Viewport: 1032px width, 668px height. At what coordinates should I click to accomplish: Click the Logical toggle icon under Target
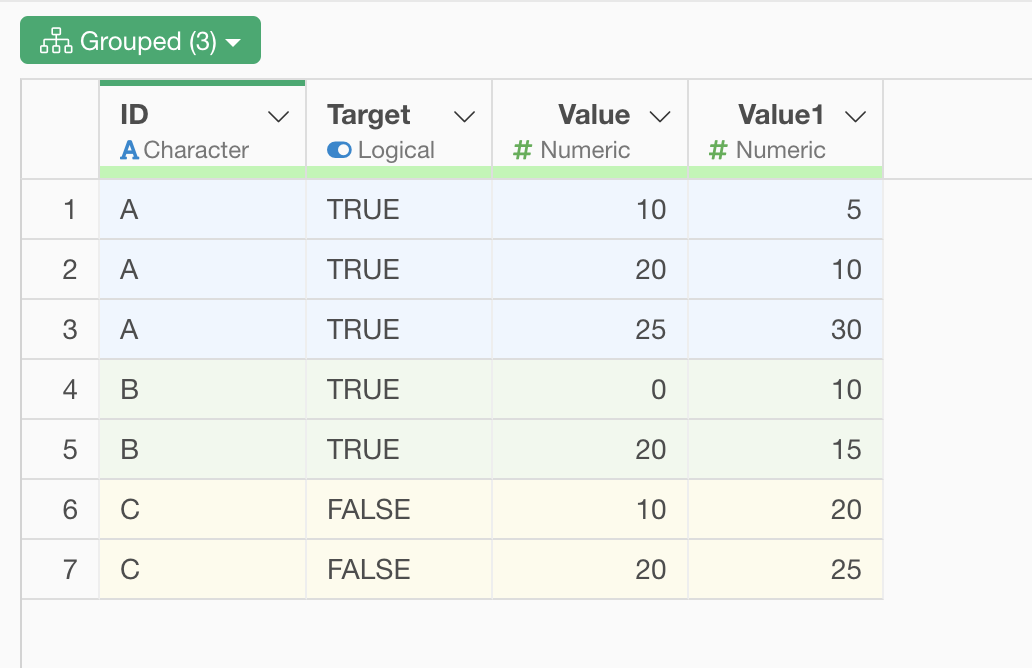[339, 150]
